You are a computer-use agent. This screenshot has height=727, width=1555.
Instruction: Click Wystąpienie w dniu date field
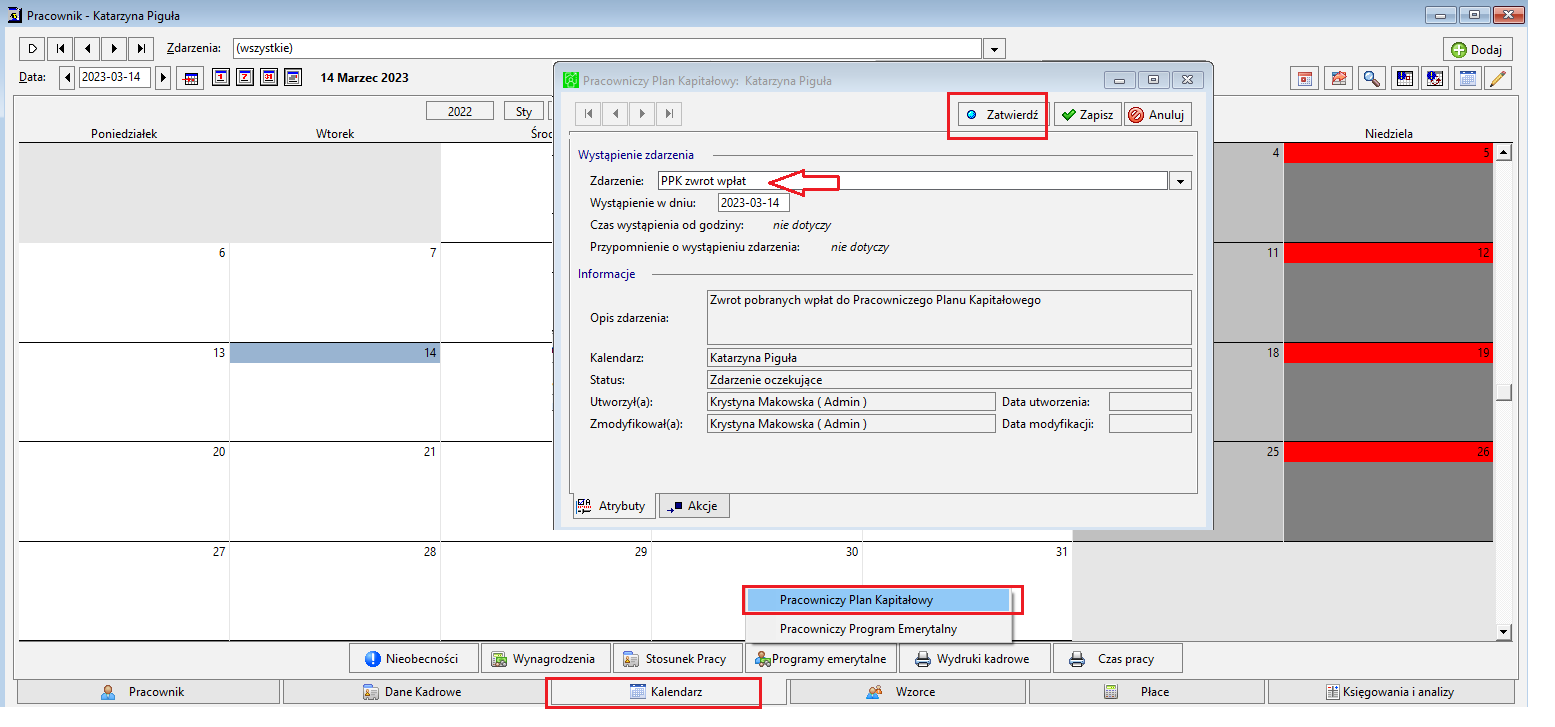pos(753,203)
